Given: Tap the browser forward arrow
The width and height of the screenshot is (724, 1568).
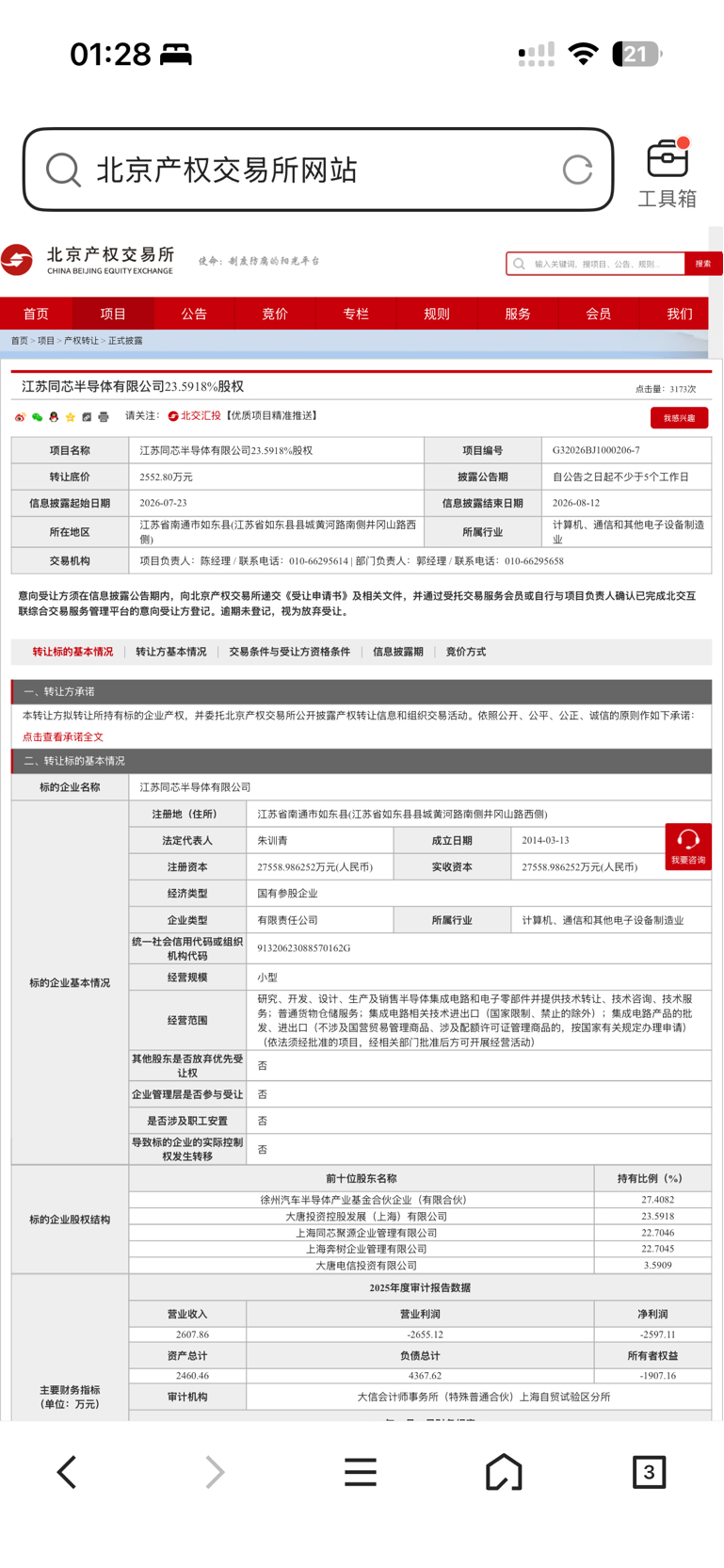Looking at the screenshot, I should point(215,1472).
